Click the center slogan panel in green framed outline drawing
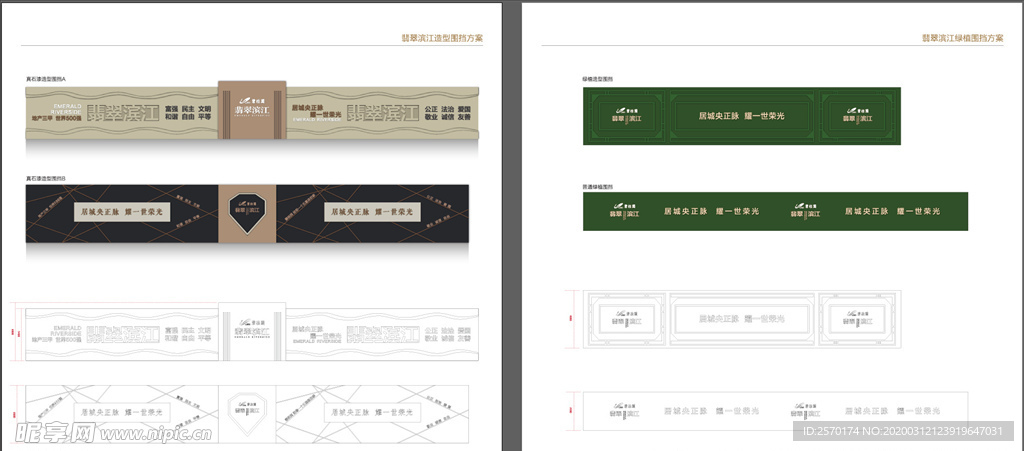The width and height of the screenshot is (1024, 451). point(741,319)
